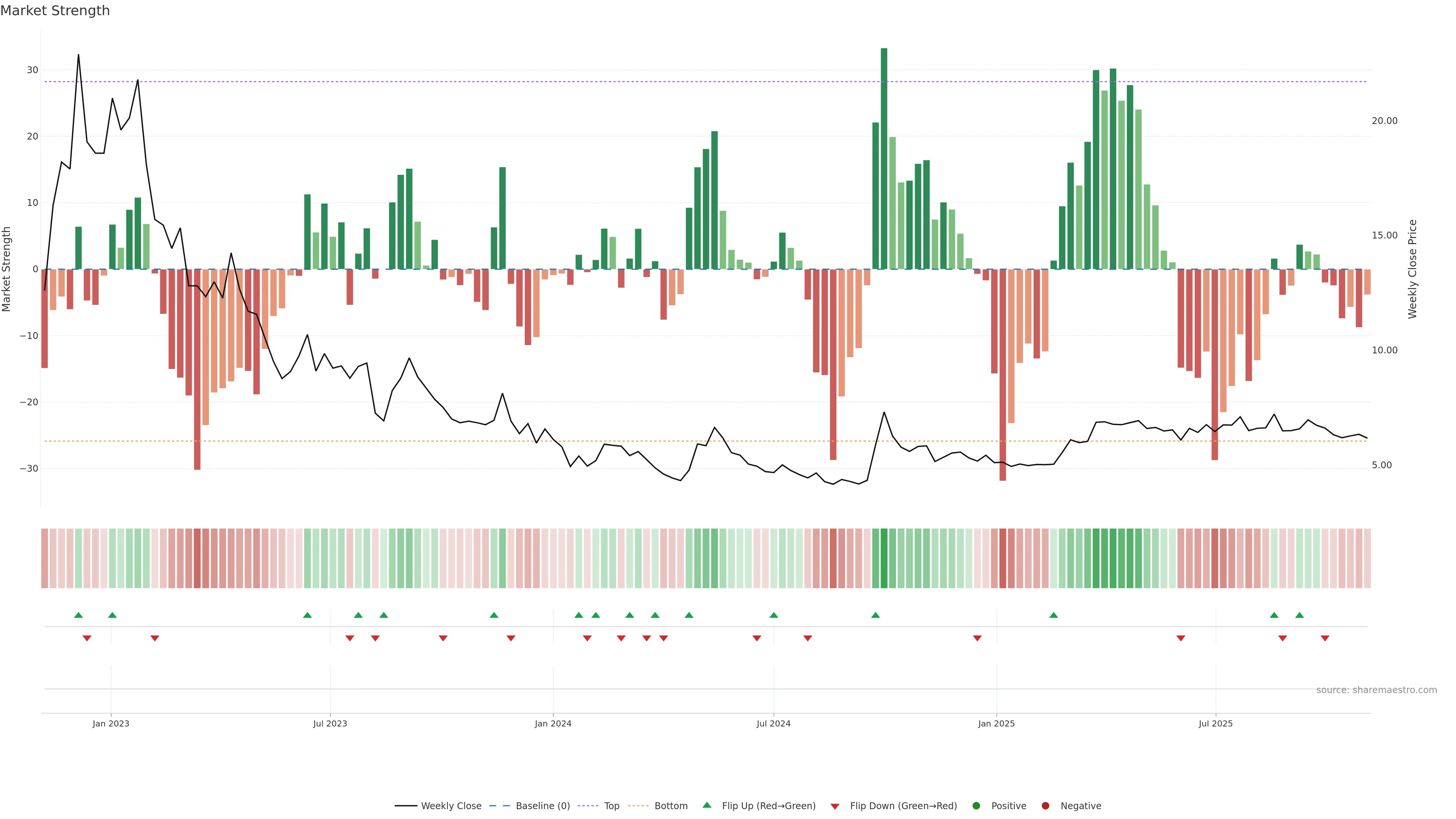
Task: Click the last red flip-down triangle marker
Action: click(x=1325, y=638)
